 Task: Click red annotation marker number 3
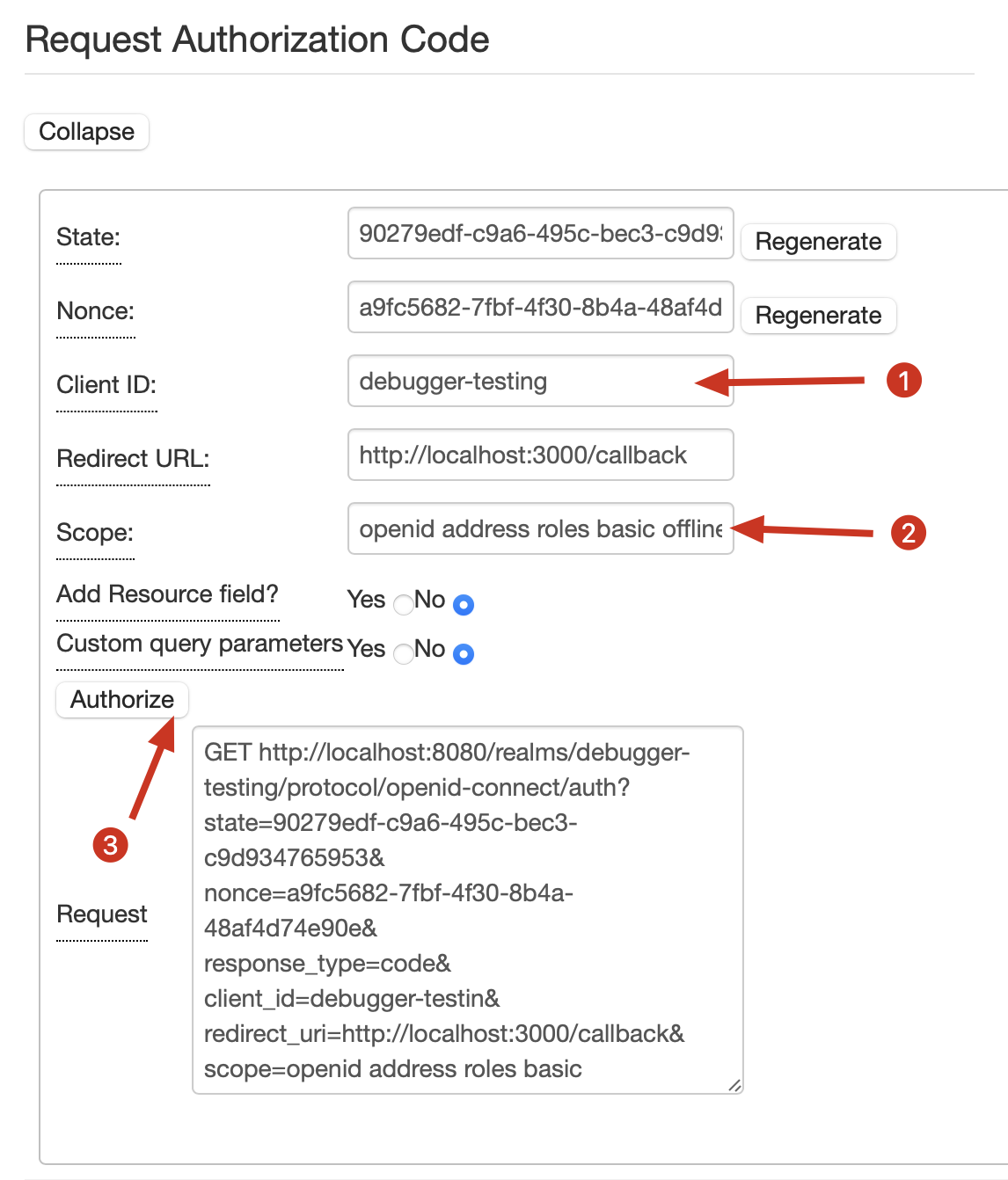tap(111, 845)
